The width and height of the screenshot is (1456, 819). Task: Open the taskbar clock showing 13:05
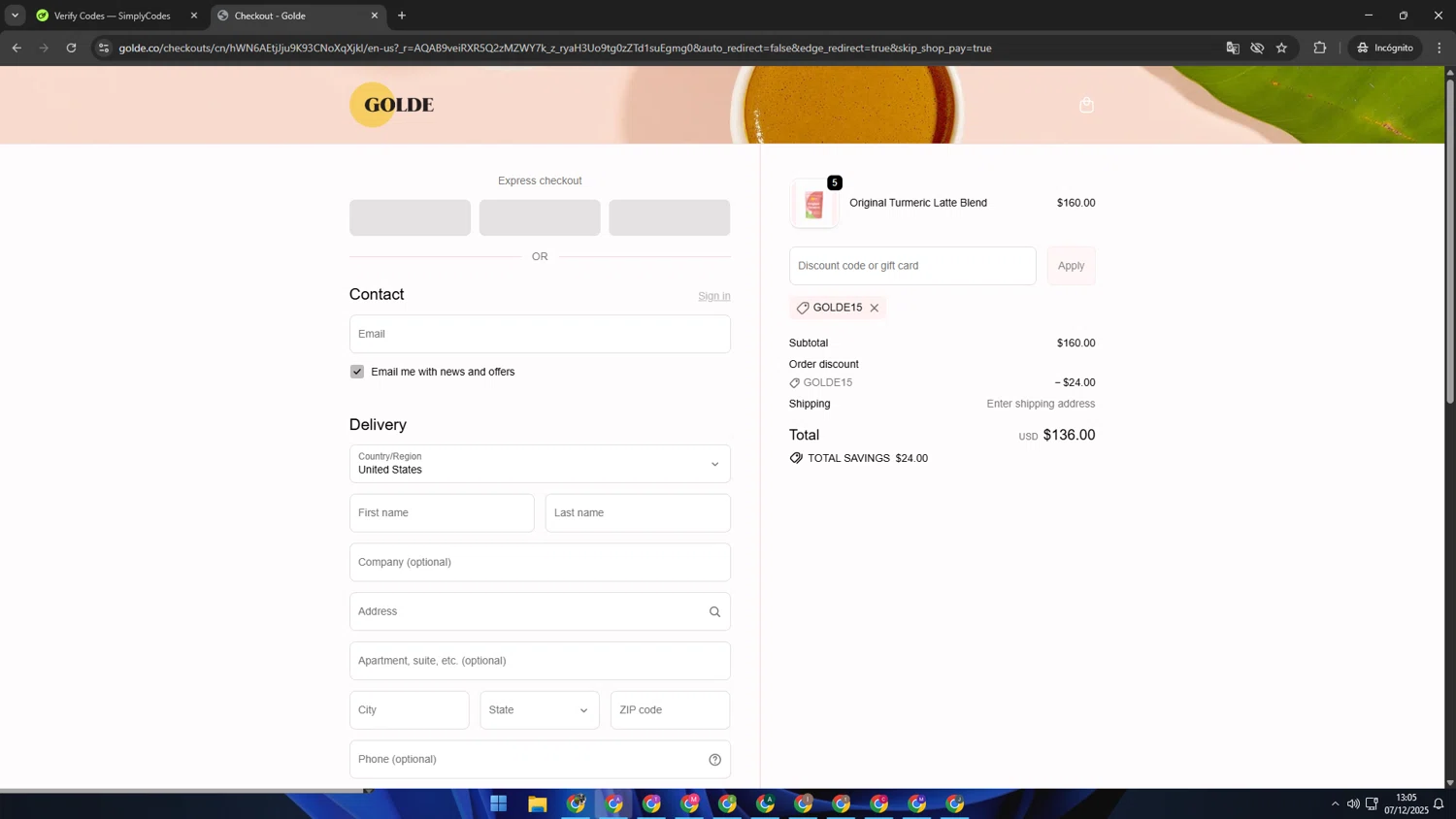click(1406, 803)
